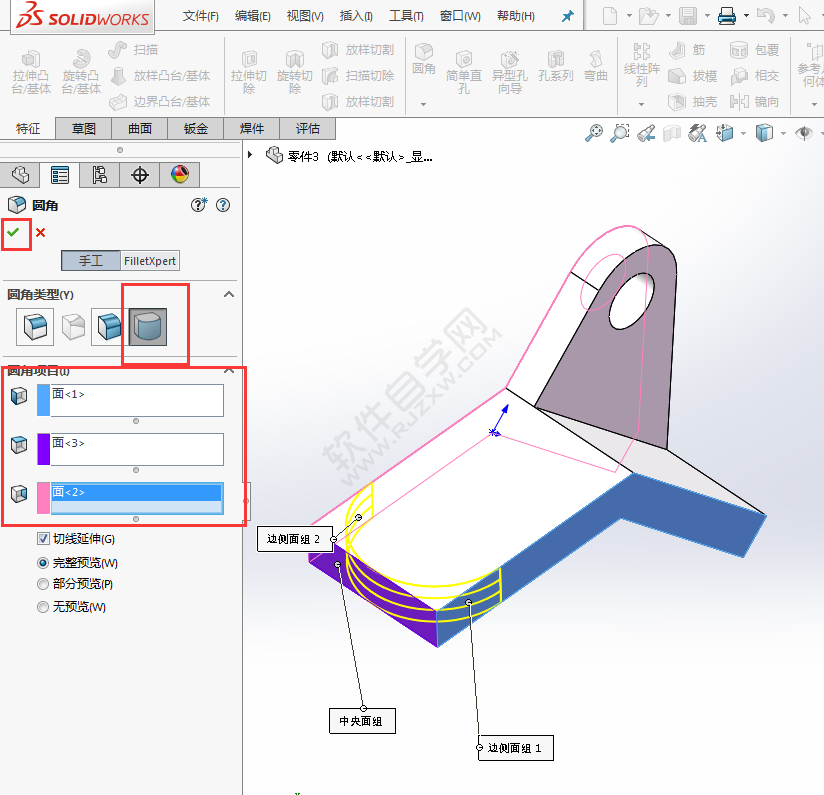
Task: Click the Zoom to Area icon
Action: pos(620,133)
